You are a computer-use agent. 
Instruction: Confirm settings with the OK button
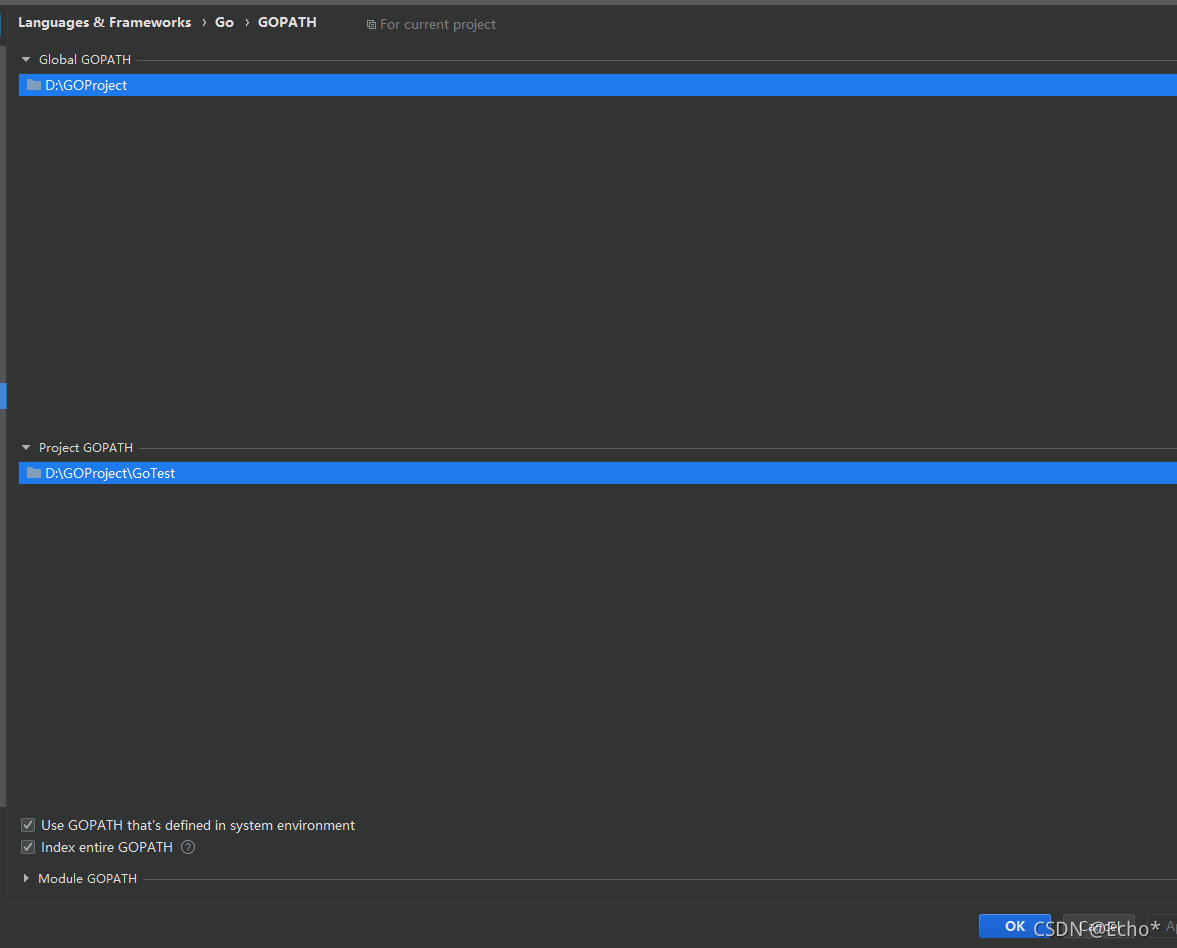click(x=1015, y=926)
